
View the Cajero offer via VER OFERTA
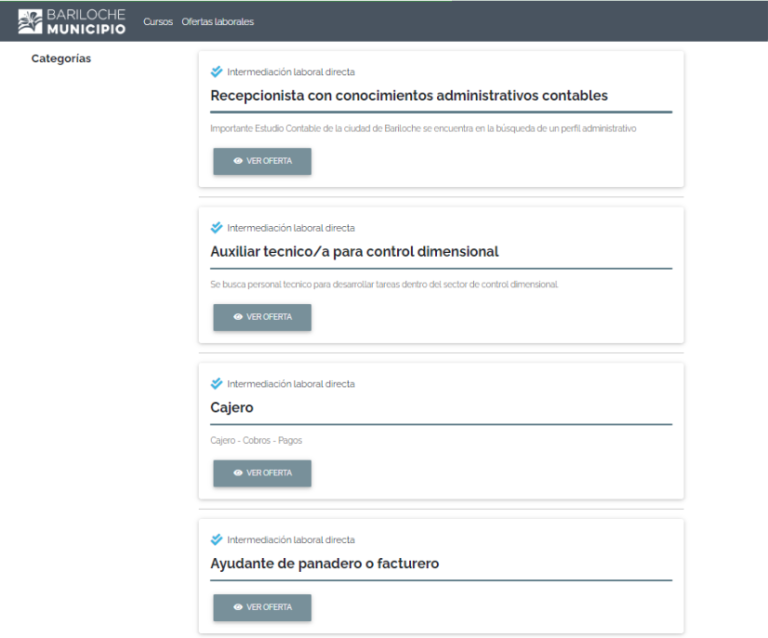point(262,473)
